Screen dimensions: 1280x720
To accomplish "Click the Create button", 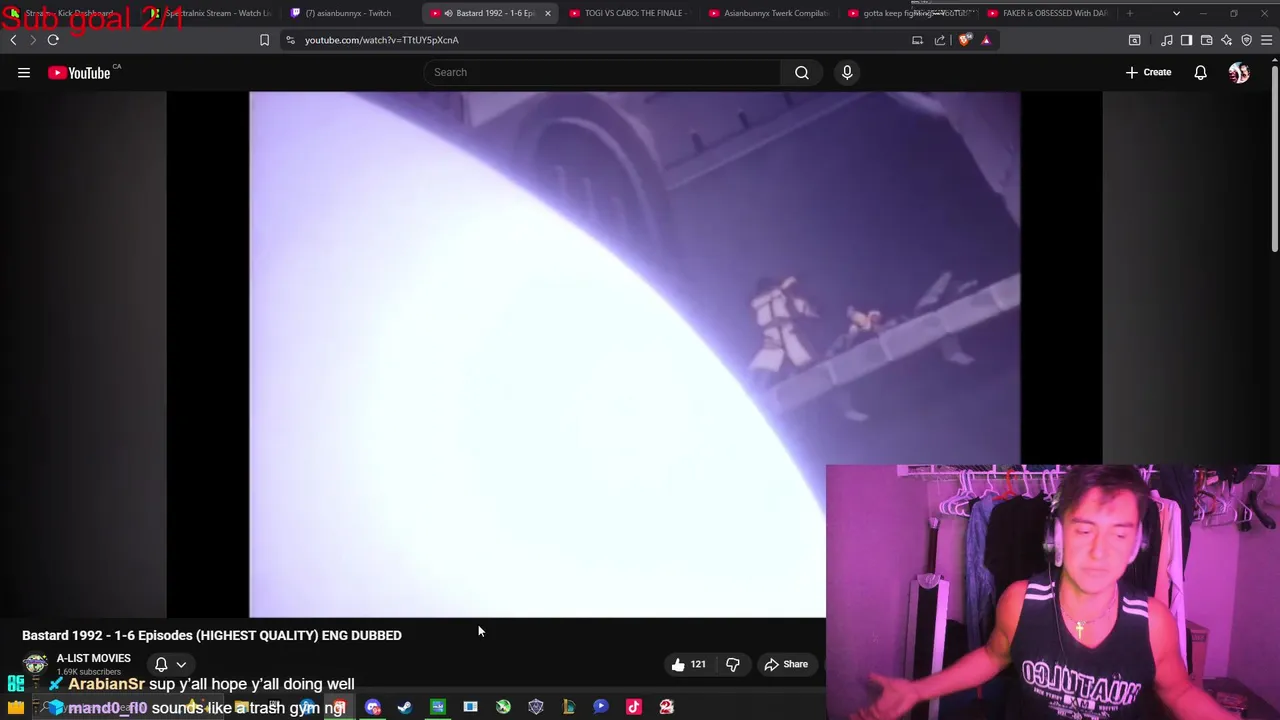I will (1148, 72).
